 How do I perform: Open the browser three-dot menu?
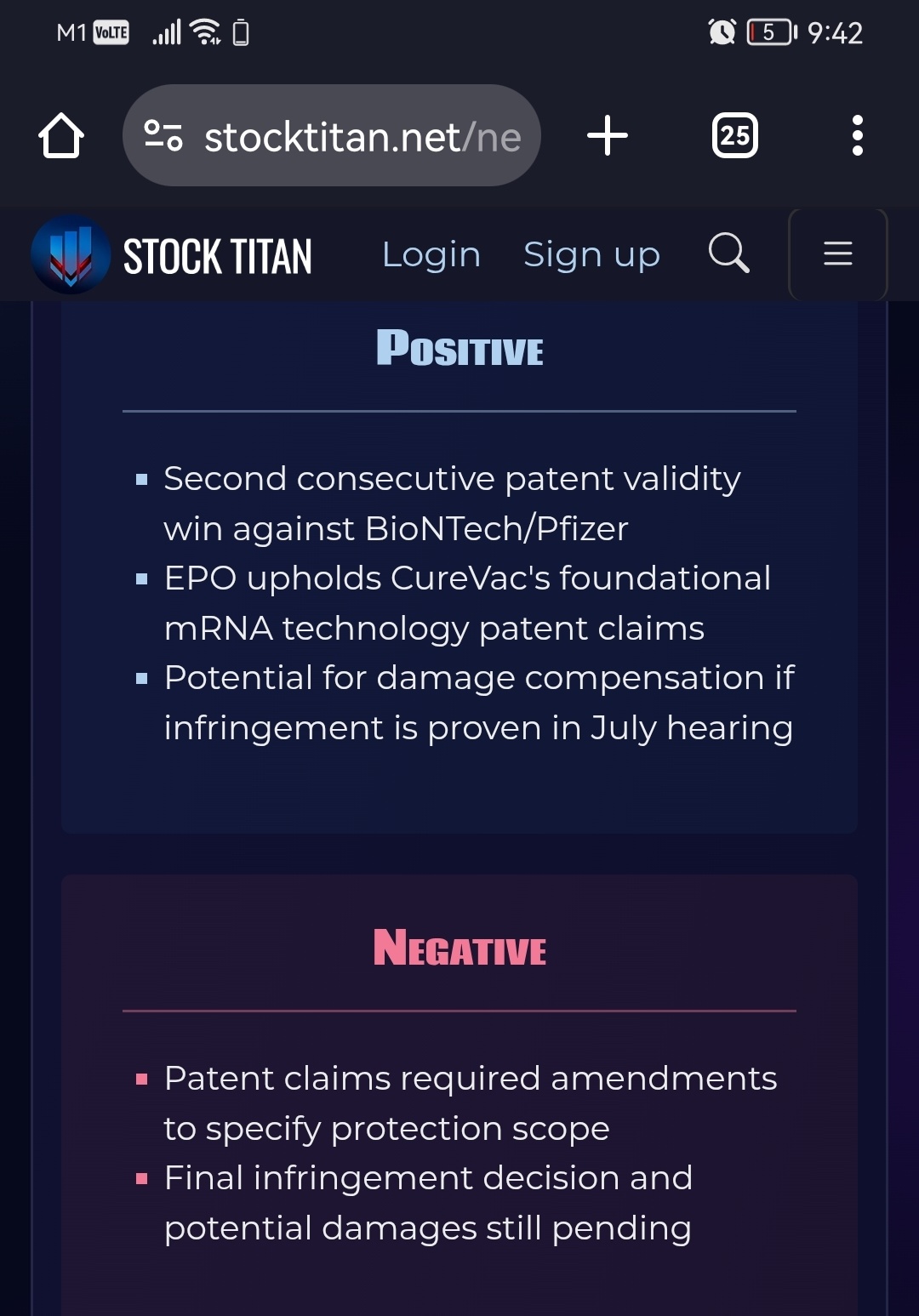858,135
